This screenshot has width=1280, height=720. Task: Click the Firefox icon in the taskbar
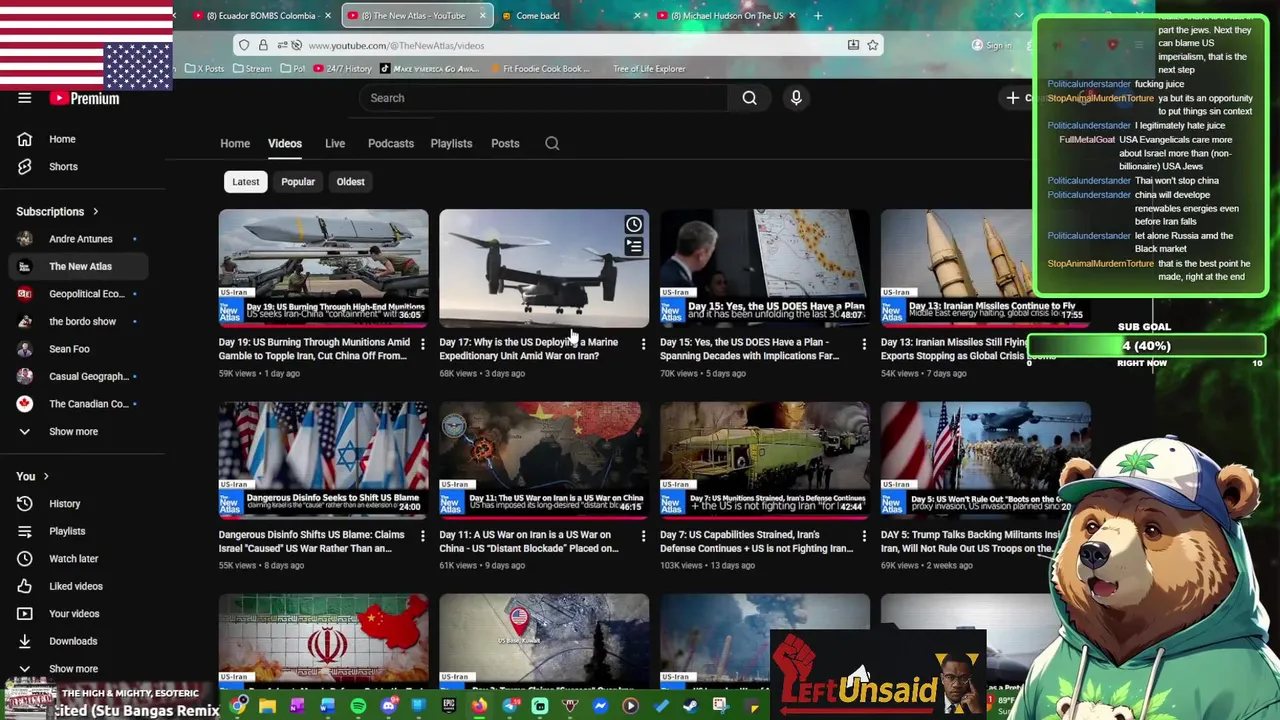(479, 706)
